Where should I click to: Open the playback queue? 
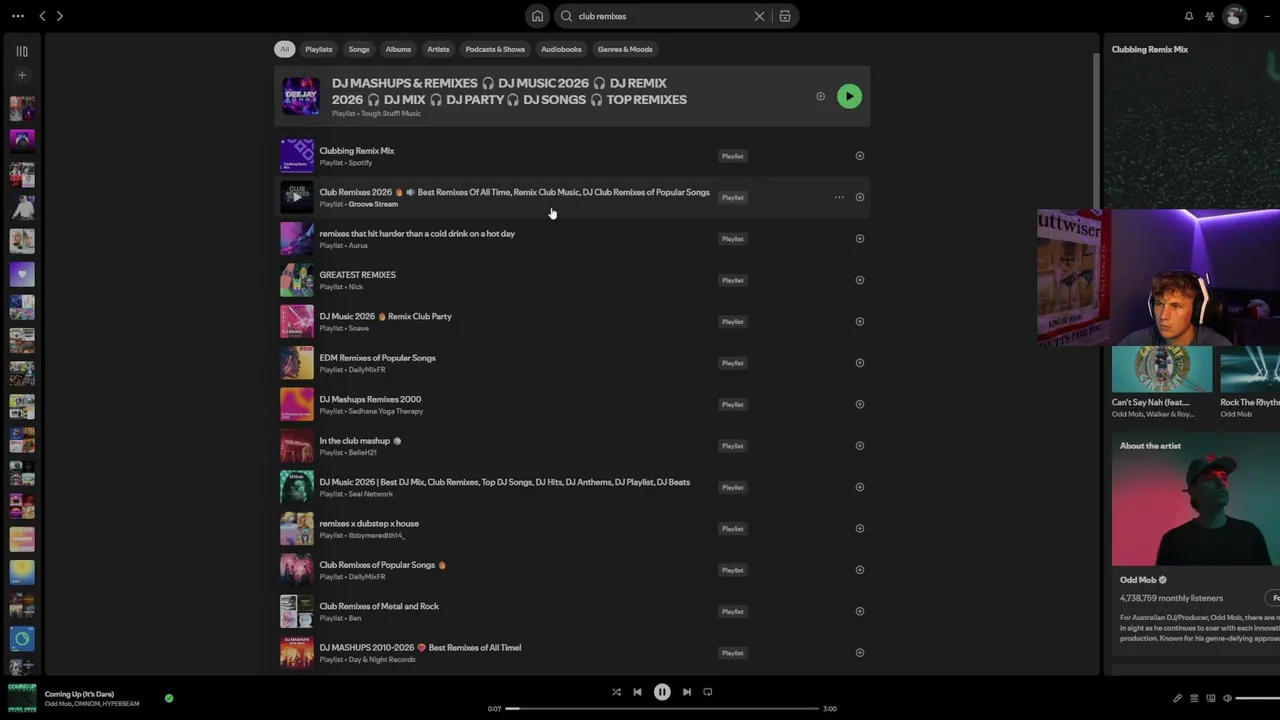coord(1194,698)
